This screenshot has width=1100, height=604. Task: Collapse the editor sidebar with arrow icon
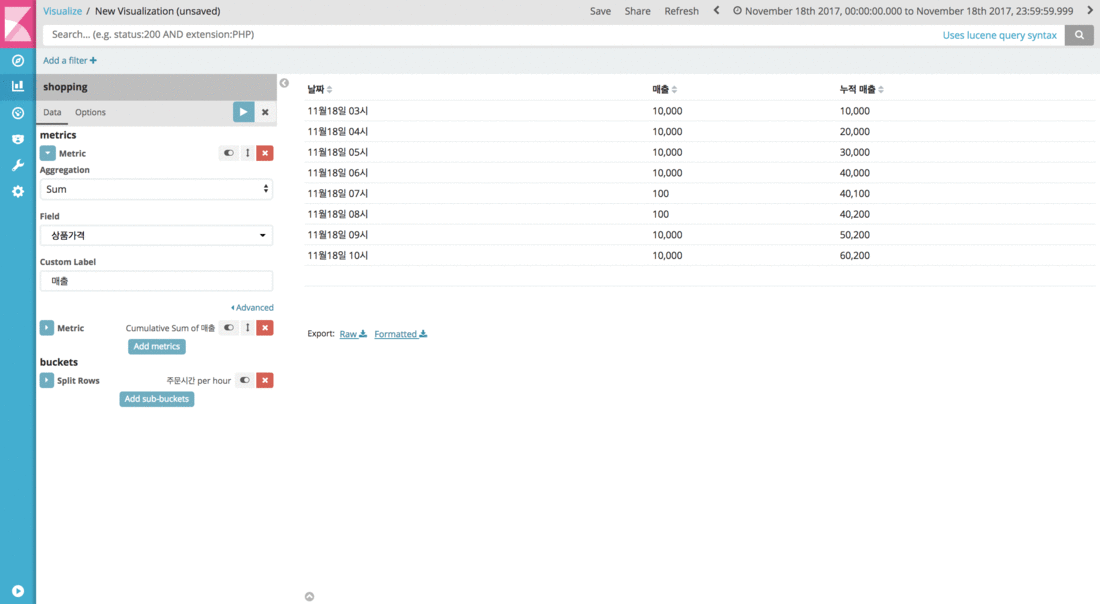(x=284, y=83)
